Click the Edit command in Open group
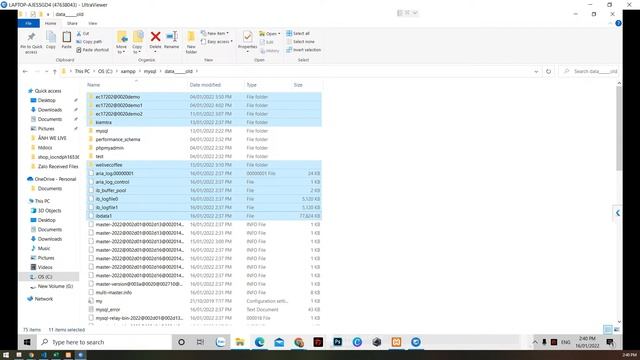This screenshot has width=640, height=360. point(267,42)
